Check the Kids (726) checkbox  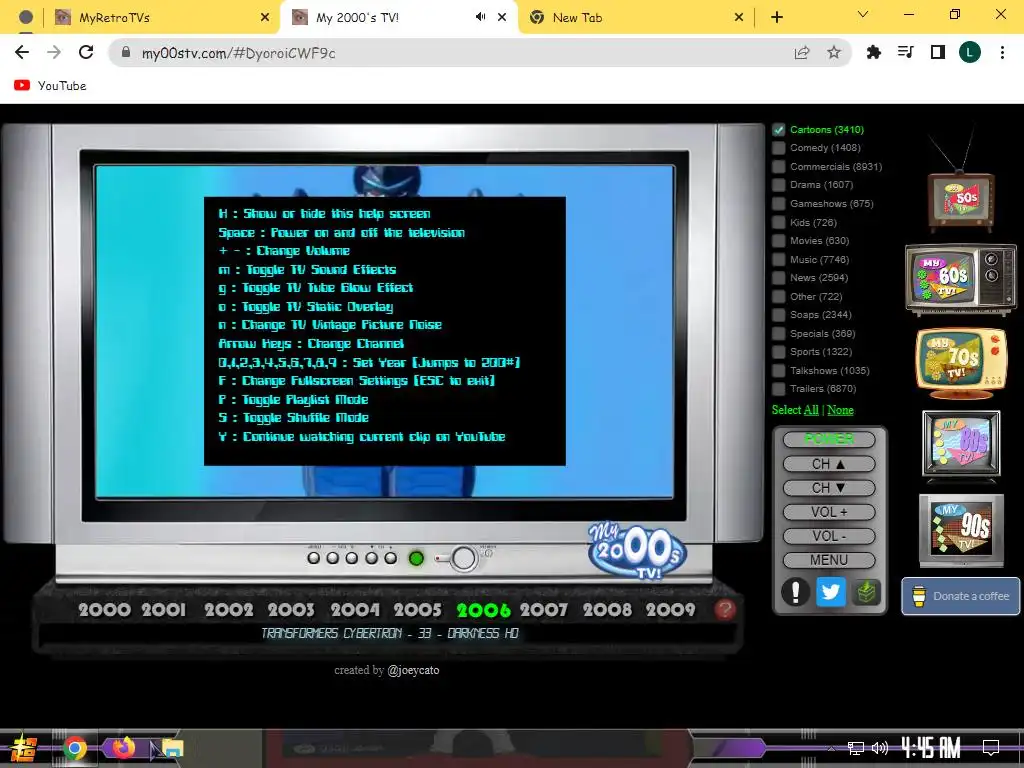coord(778,223)
